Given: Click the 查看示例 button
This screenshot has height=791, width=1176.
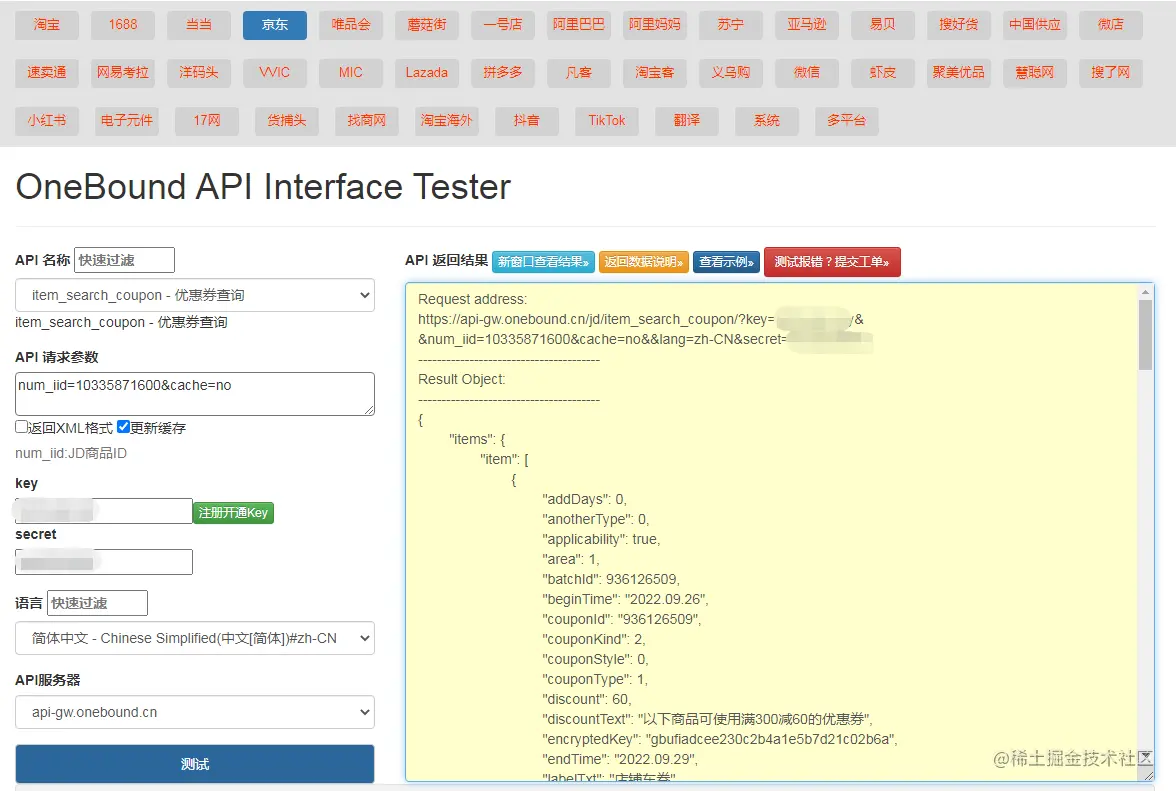Looking at the screenshot, I should coord(727,262).
